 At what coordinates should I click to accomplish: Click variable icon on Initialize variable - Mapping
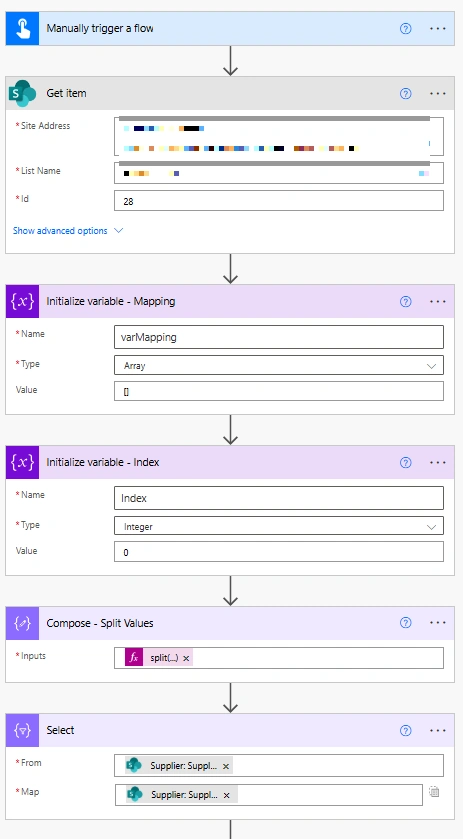pos(22,301)
